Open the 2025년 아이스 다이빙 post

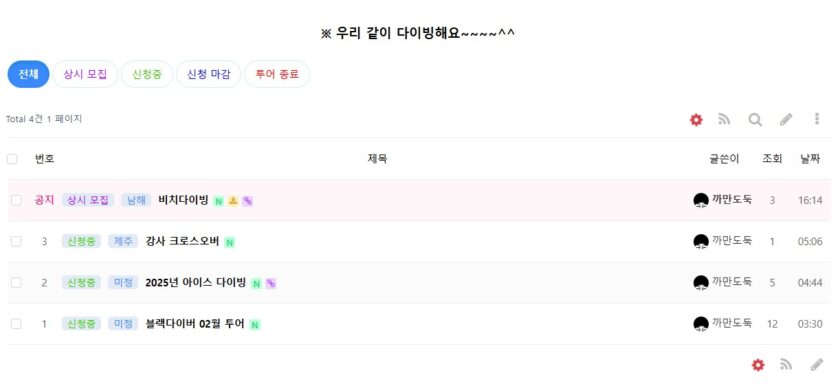[196, 282]
